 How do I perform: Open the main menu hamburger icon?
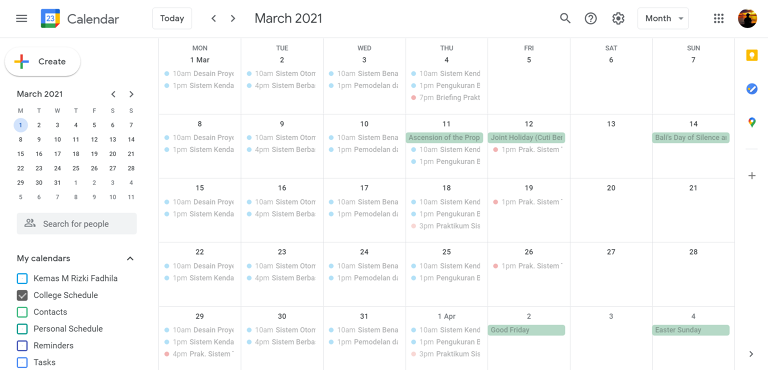point(22,19)
